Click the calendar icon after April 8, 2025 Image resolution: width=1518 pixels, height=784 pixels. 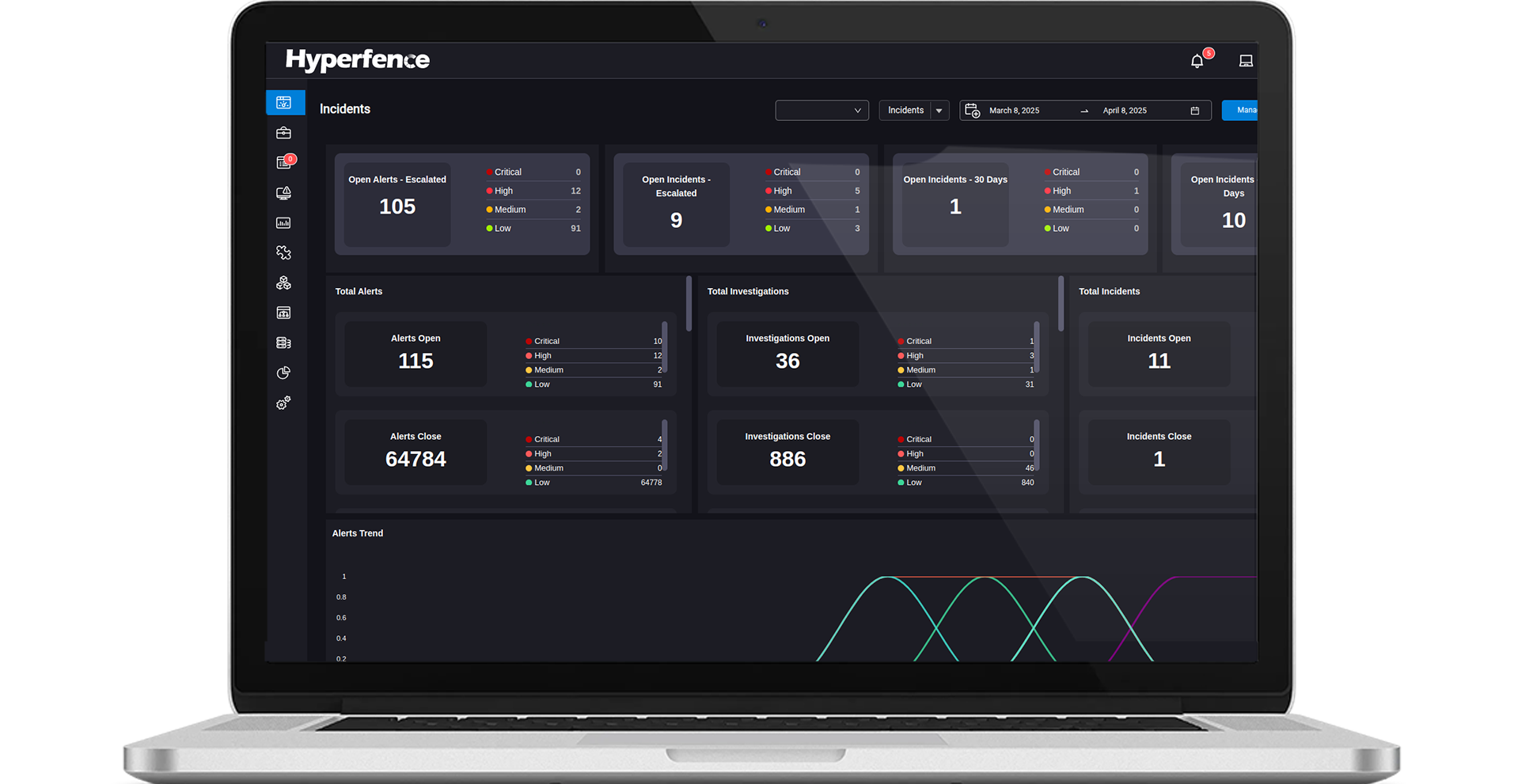tap(1195, 111)
